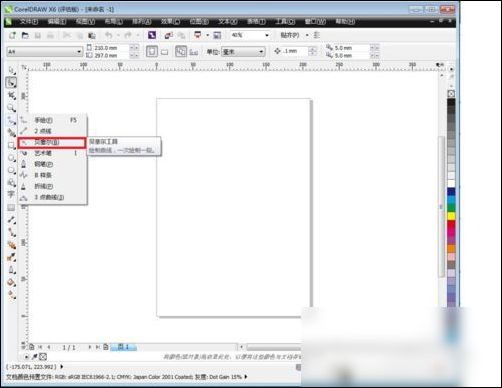Image resolution: width=502 pixels, height=388 pixels.
Task: Open the 文件 (File) menu
Action: tap(29, 22)
